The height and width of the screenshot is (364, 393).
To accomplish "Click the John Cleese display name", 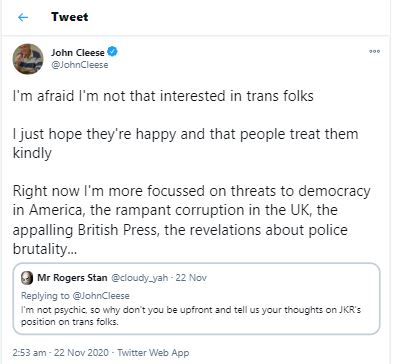I will [78, 52].
